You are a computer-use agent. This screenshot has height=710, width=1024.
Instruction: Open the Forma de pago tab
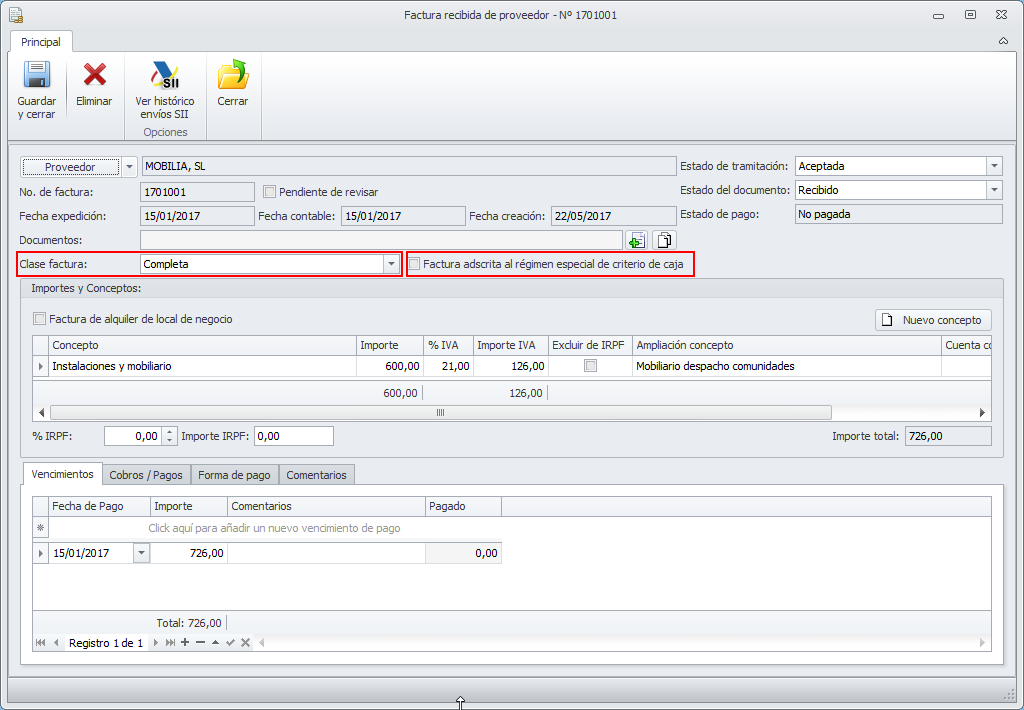pyautogui.click(x=234, y=475)
